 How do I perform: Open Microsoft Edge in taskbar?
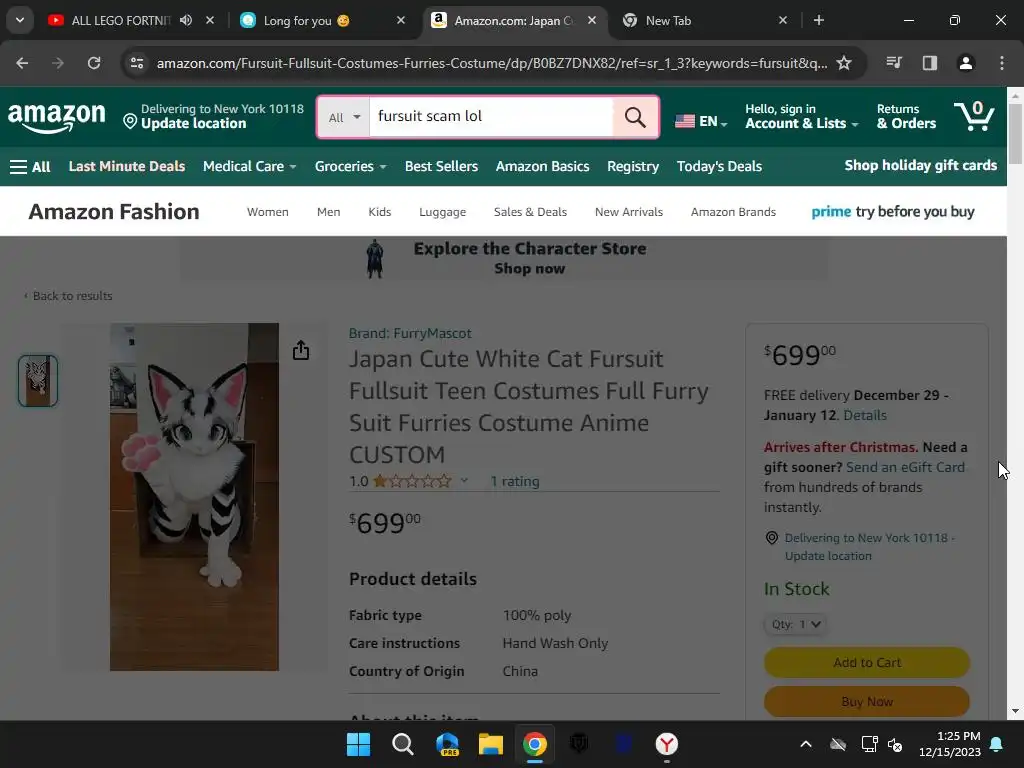click(447, 744)
